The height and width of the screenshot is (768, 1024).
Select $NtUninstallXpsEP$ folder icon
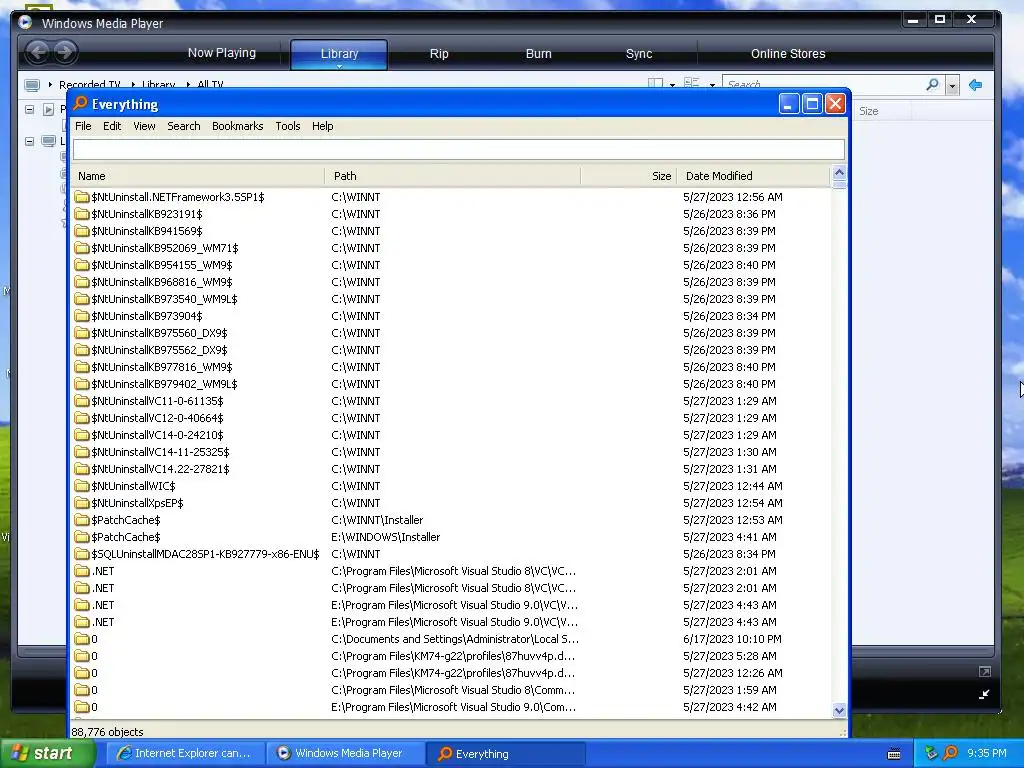82,502
